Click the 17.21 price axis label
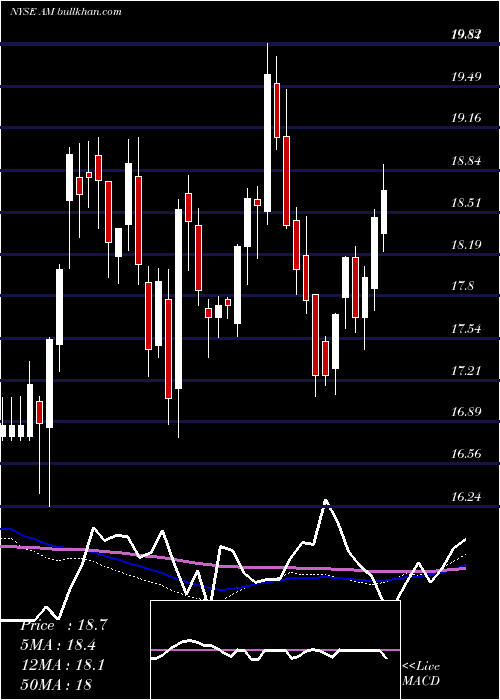 pos(466,370)
